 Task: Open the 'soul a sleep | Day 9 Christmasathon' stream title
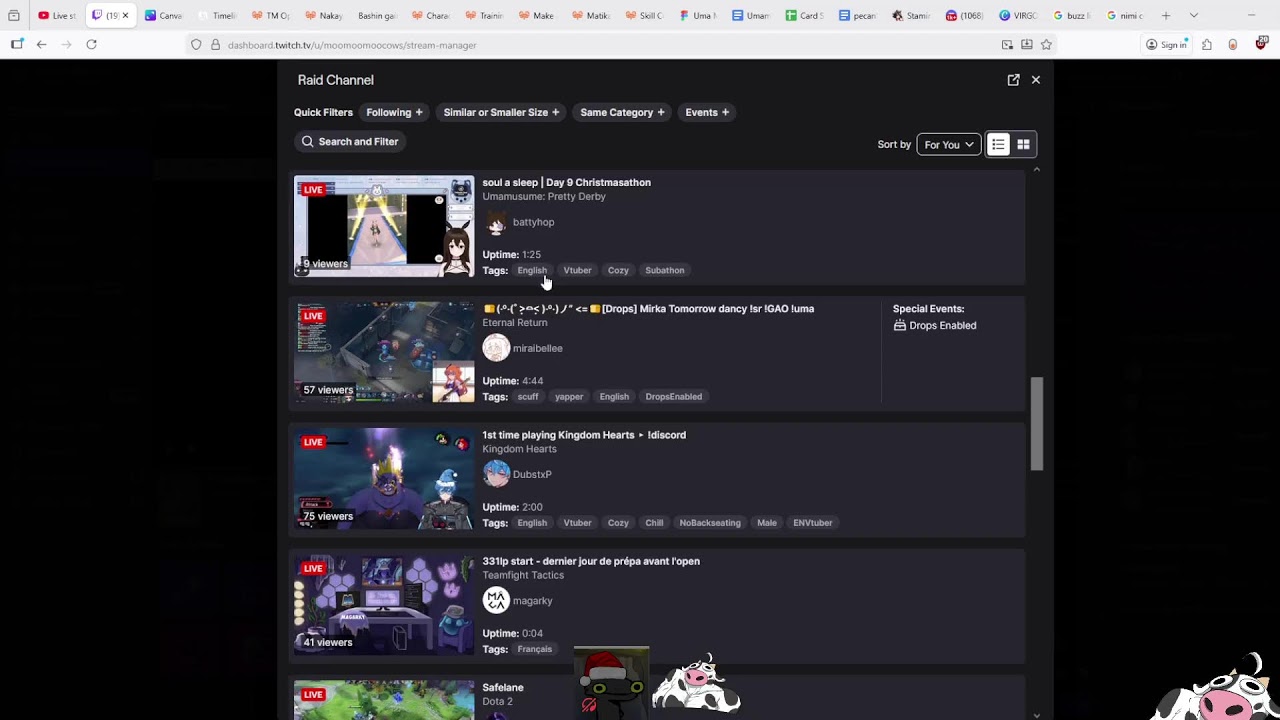click(x=566, y=183)
